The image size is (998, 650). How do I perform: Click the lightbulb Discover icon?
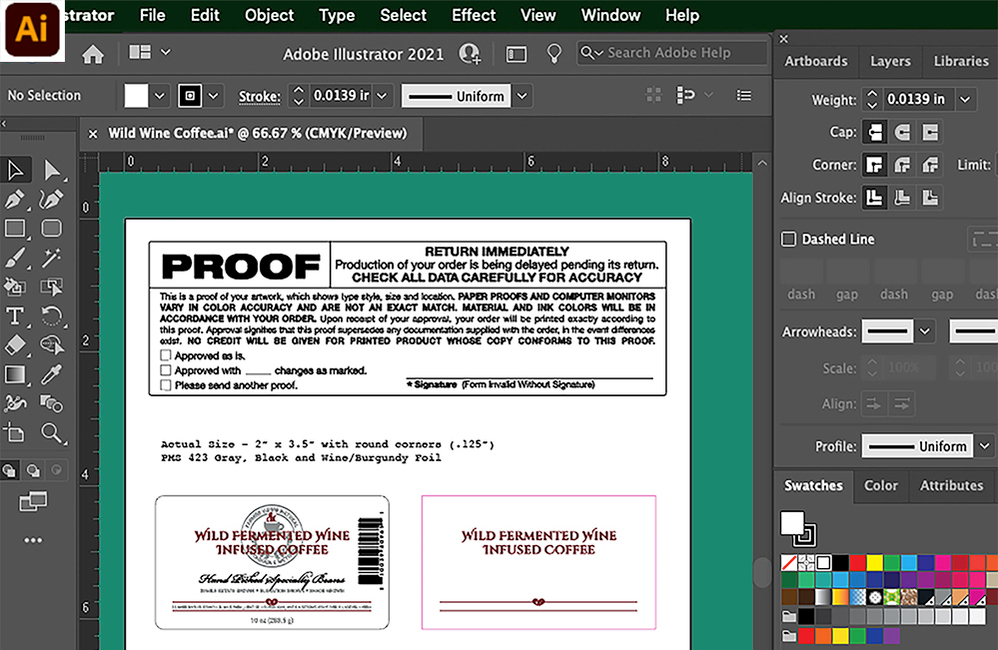[x=554, y=53]
